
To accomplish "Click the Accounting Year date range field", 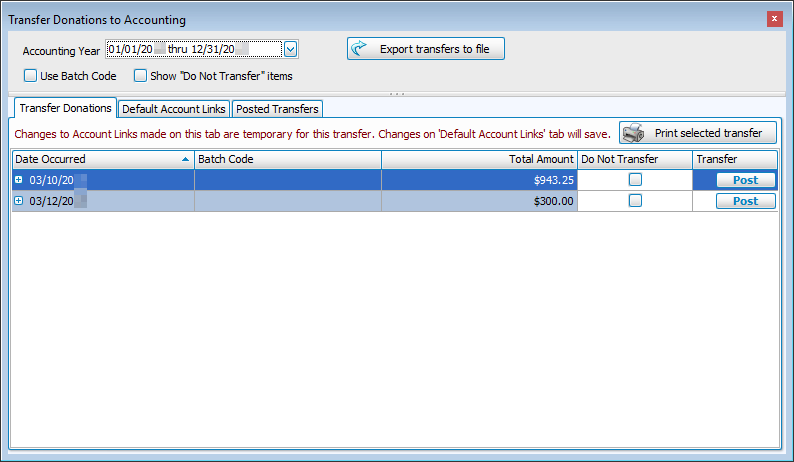I will coord(193,49).
